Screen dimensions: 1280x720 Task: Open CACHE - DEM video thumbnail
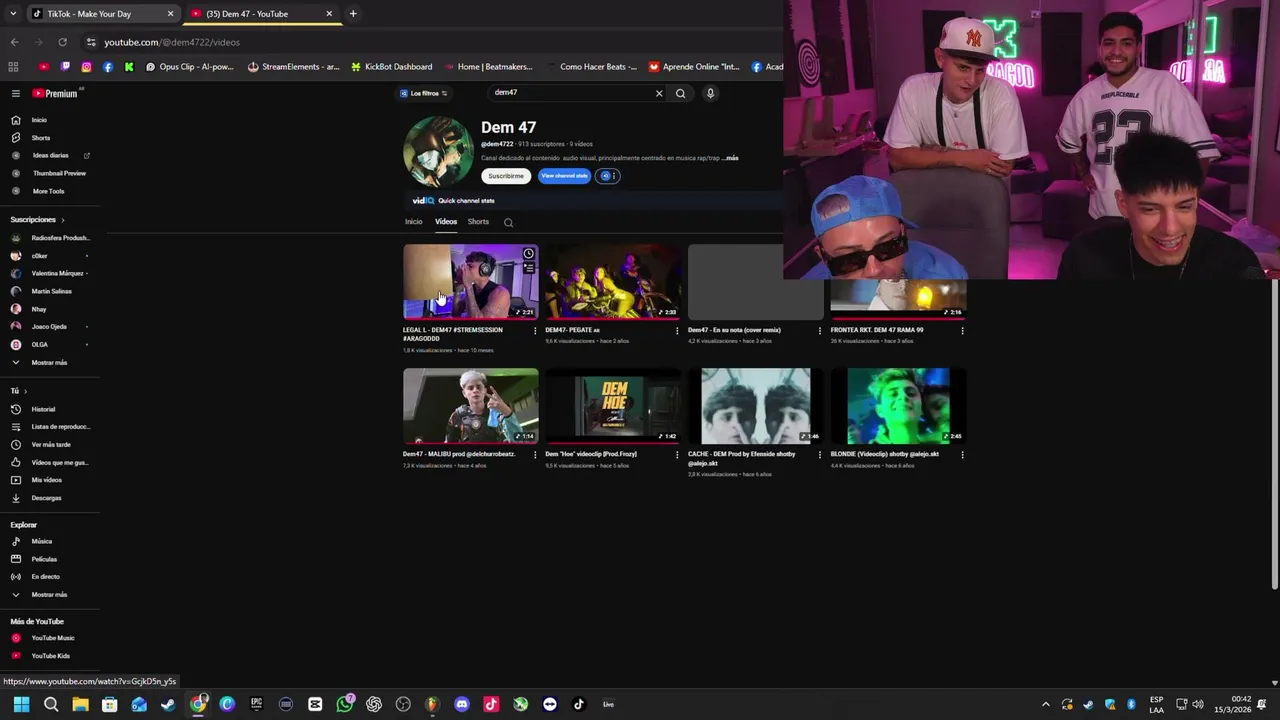pos(756,406)
